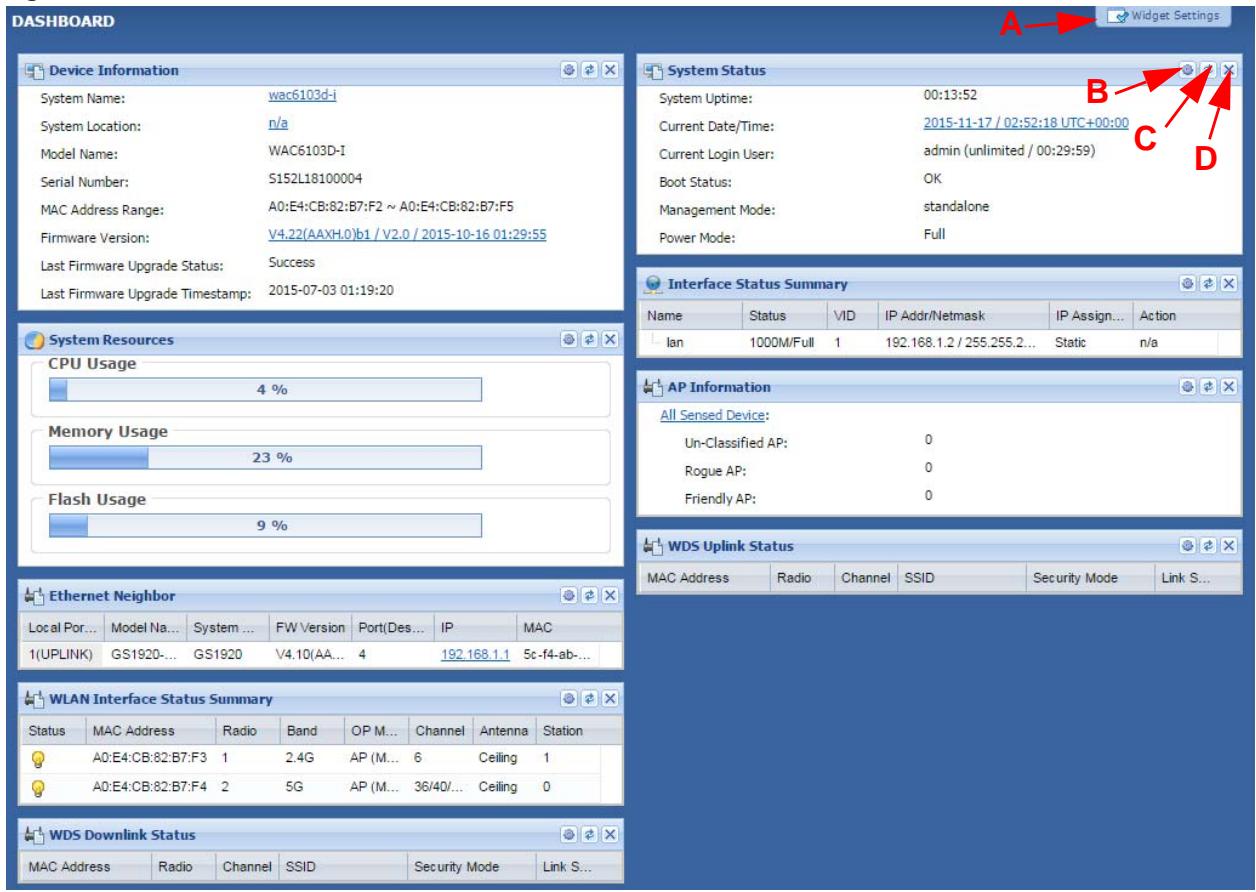
Task: Click the System Uptime value 00:13:52
Action: [949, 95]
